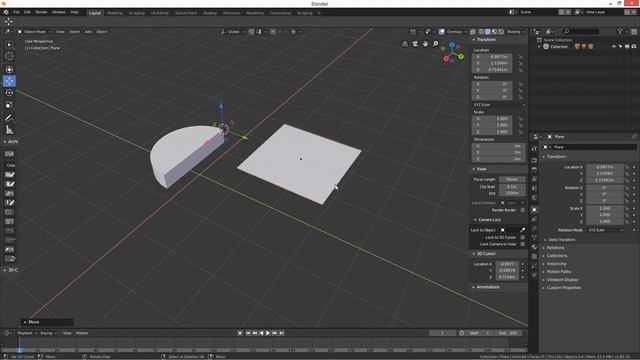Image resolution: width=640 pixels, height=360 pixels.
Task: Click the pan hand viewport icon
Action: (x=425, y=44)
